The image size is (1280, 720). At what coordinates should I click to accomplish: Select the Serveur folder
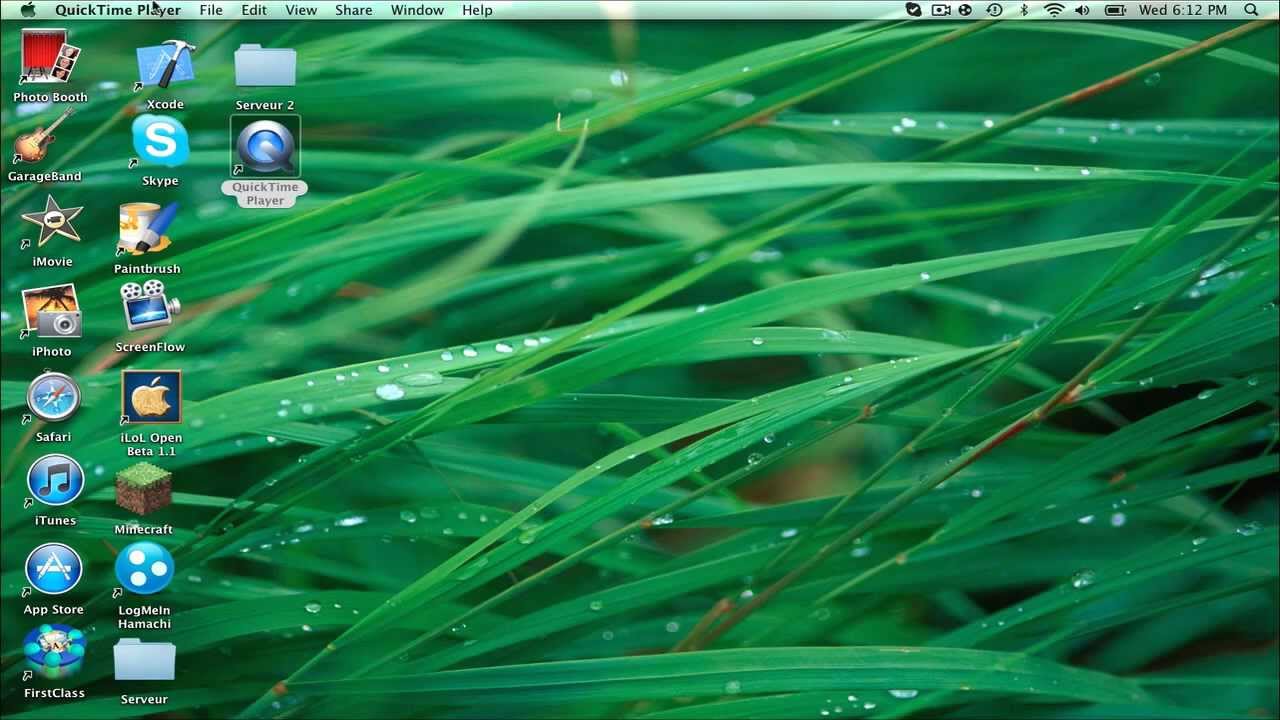pyautogui.click(x=144, y=662)
